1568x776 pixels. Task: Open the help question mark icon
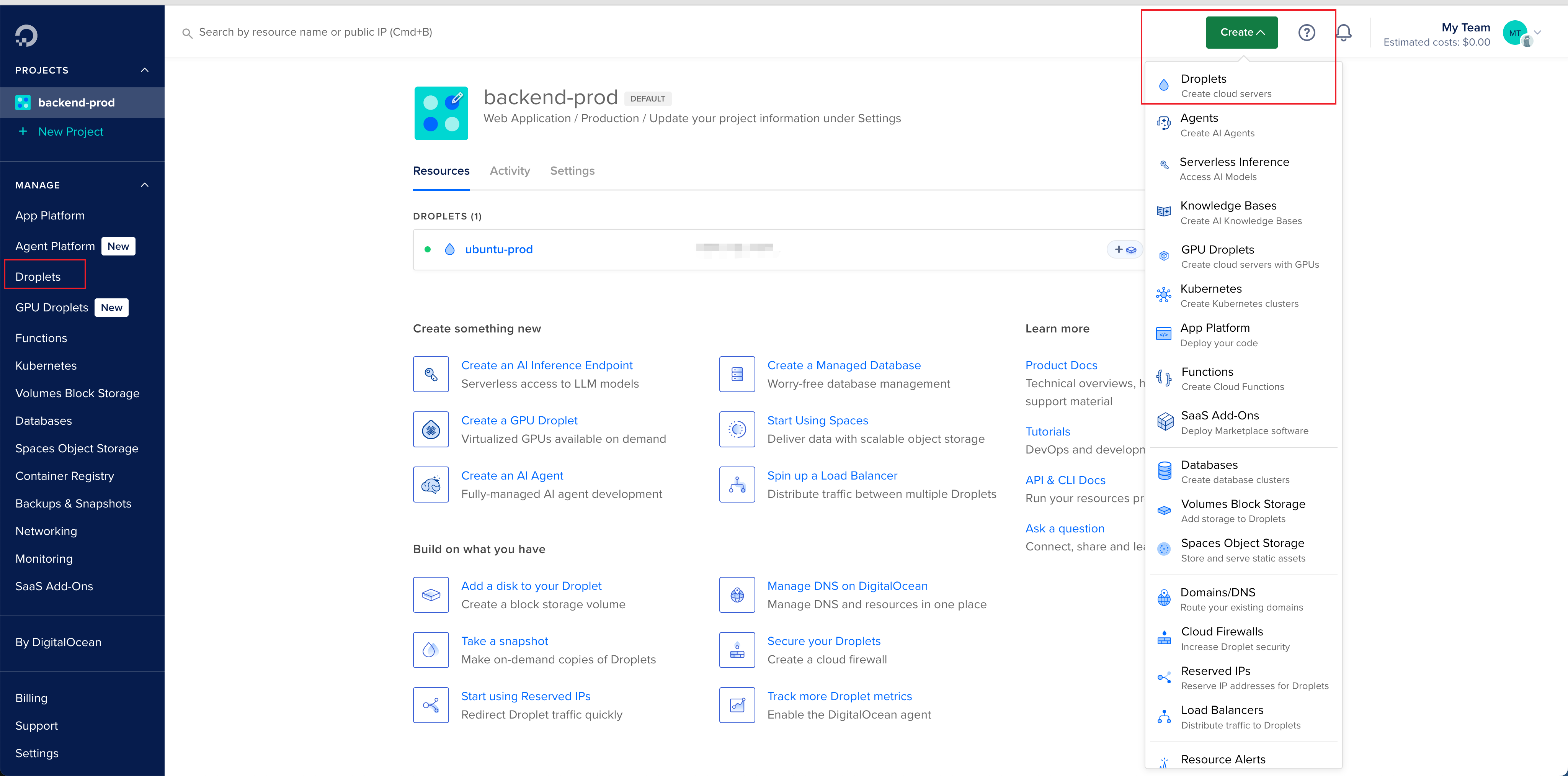coord(1306,32)
